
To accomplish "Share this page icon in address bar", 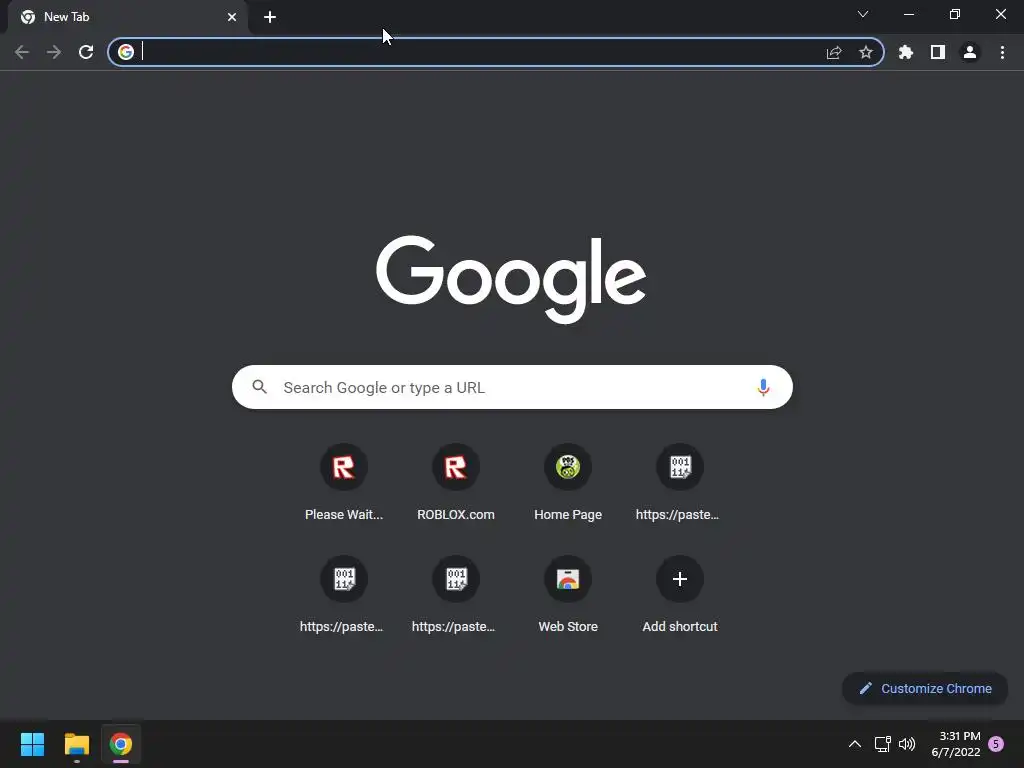I will [834, 52].
